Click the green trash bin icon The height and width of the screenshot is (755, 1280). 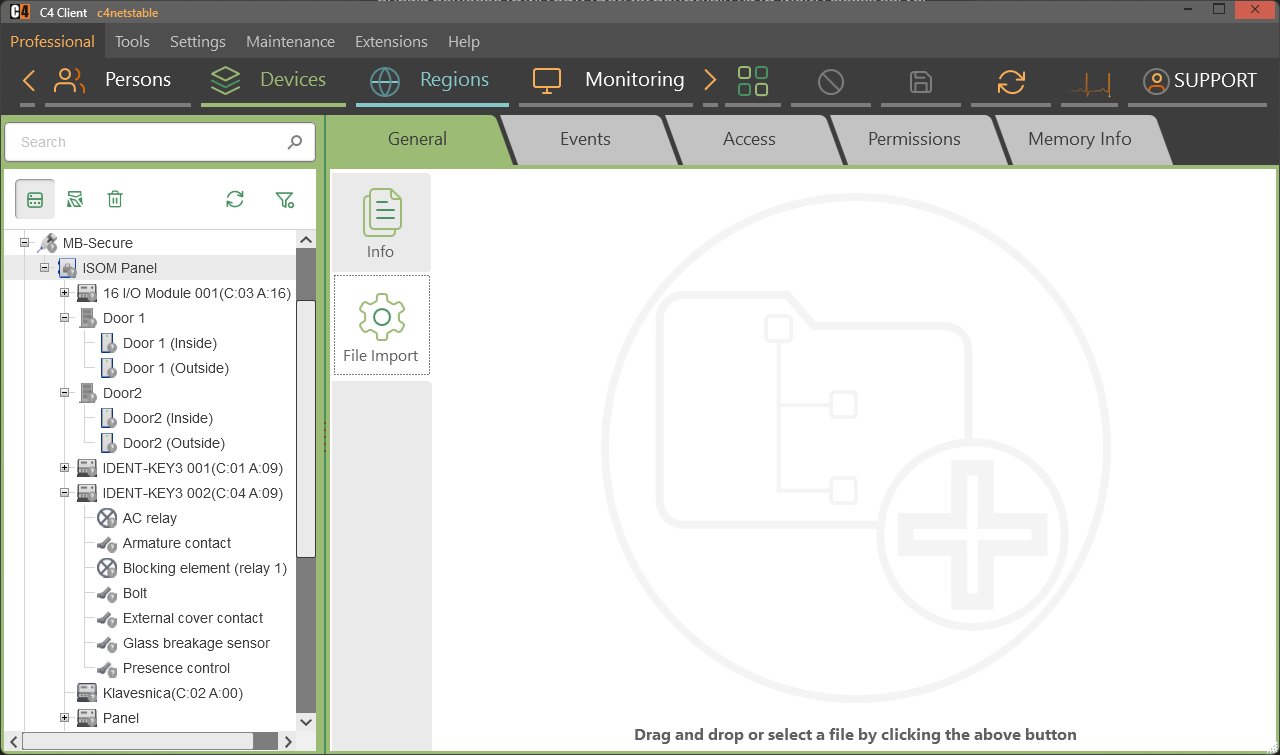[115, 200]
